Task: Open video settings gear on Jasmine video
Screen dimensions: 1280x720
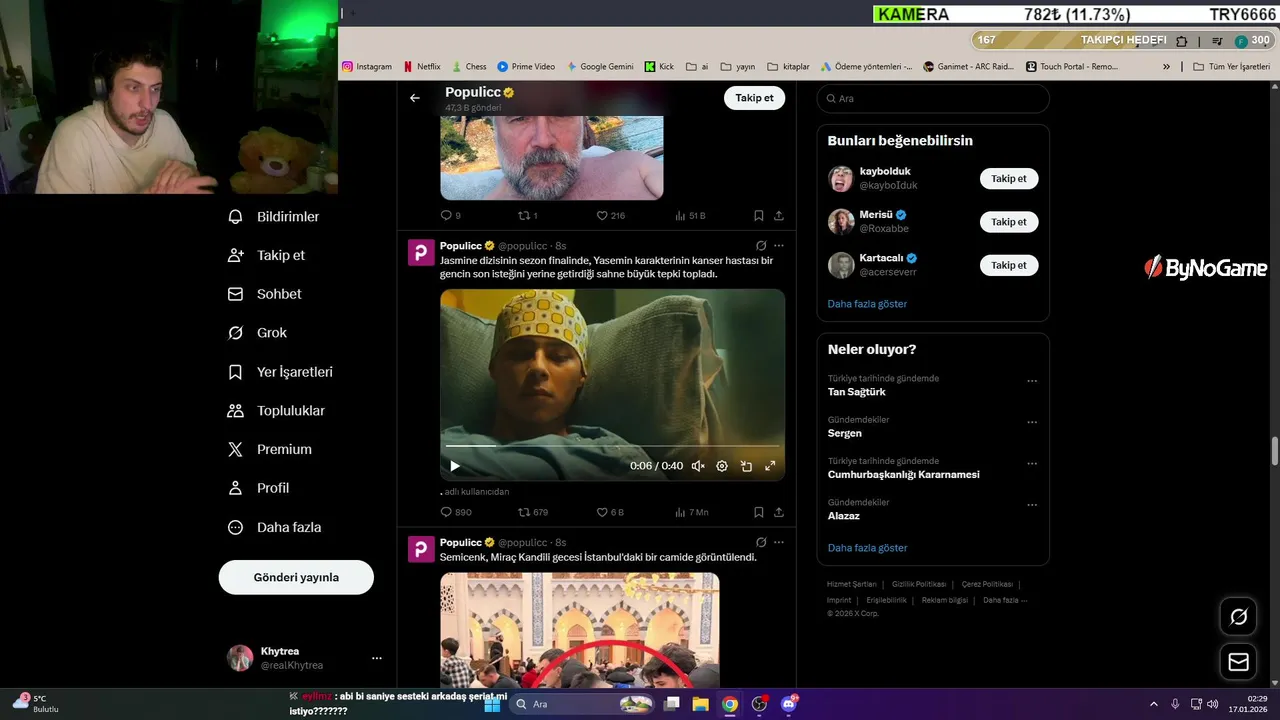Action: (x=722, y=466)
